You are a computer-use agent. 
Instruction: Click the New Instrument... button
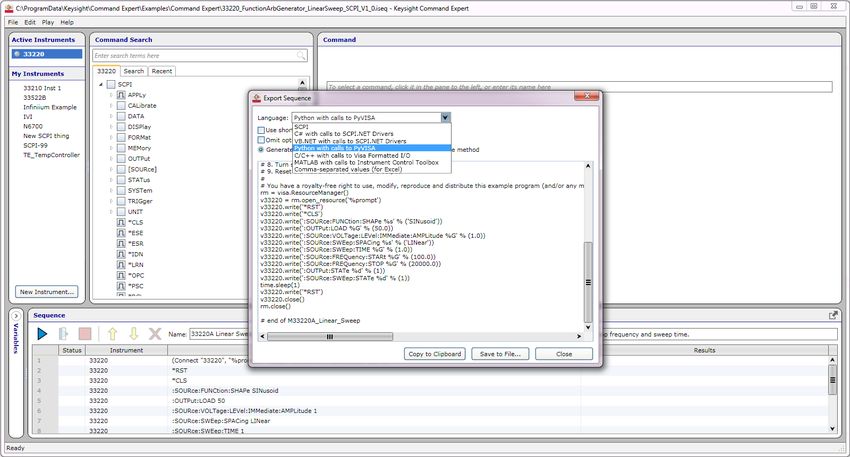(47, 292)
